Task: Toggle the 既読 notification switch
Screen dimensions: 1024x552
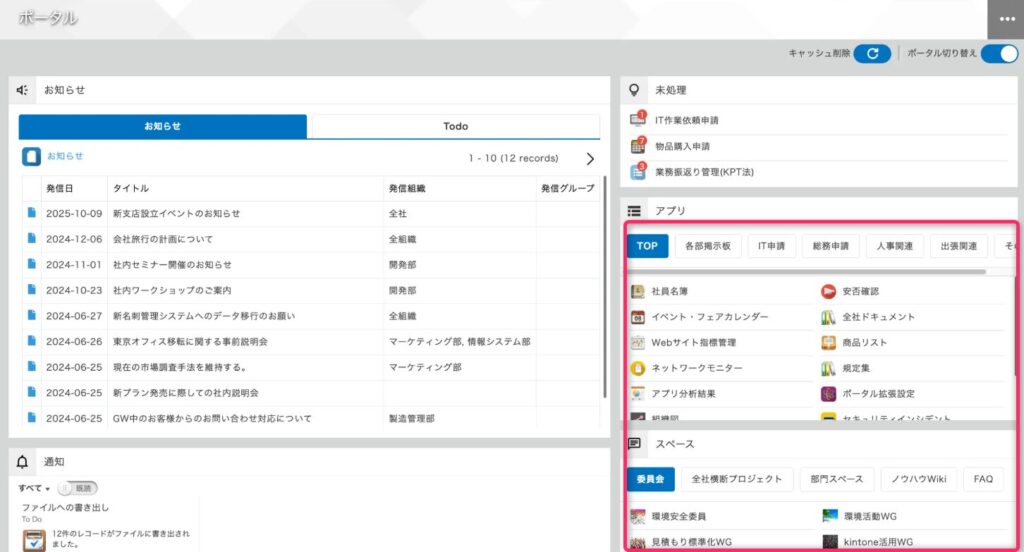Action: (77, 488)
